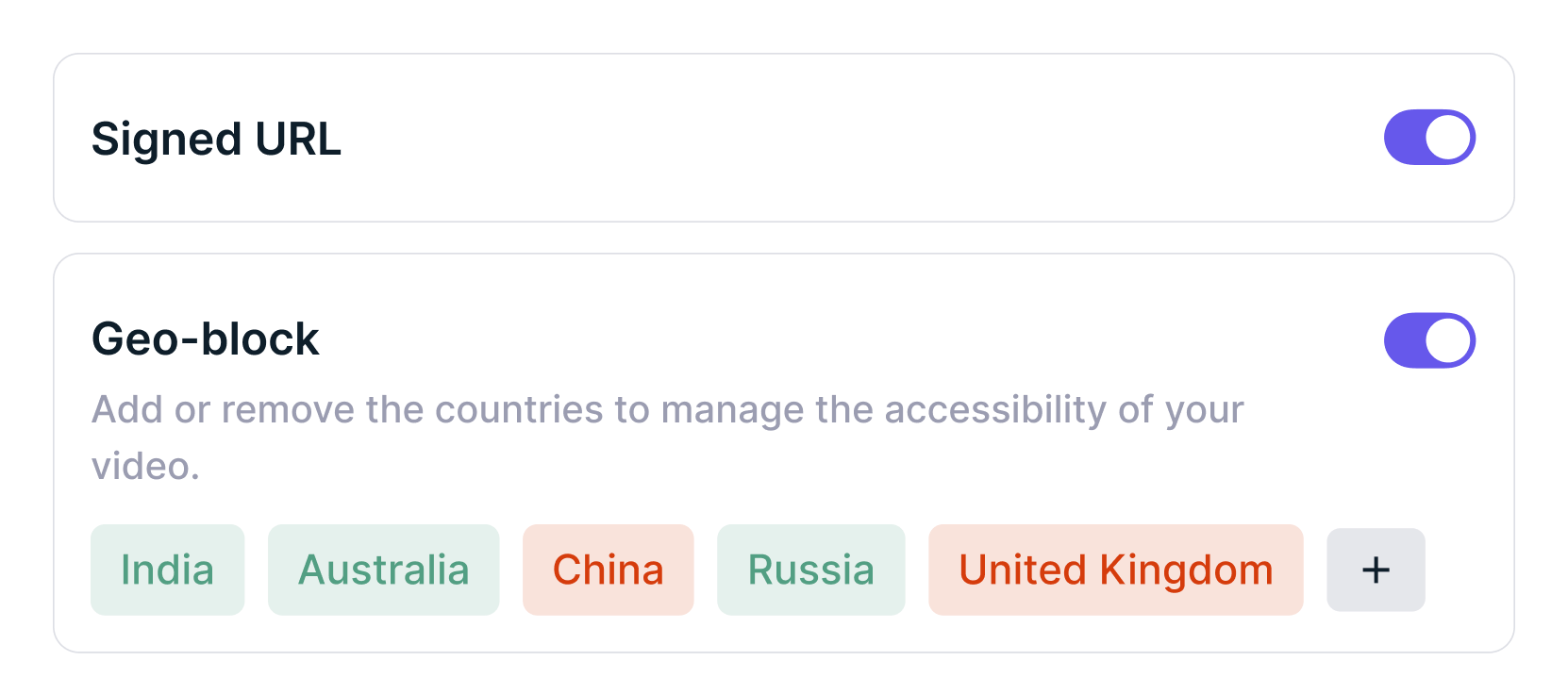
Task: Click the white knob on Signed URL switch
Action: click(x=1449, y=138)
